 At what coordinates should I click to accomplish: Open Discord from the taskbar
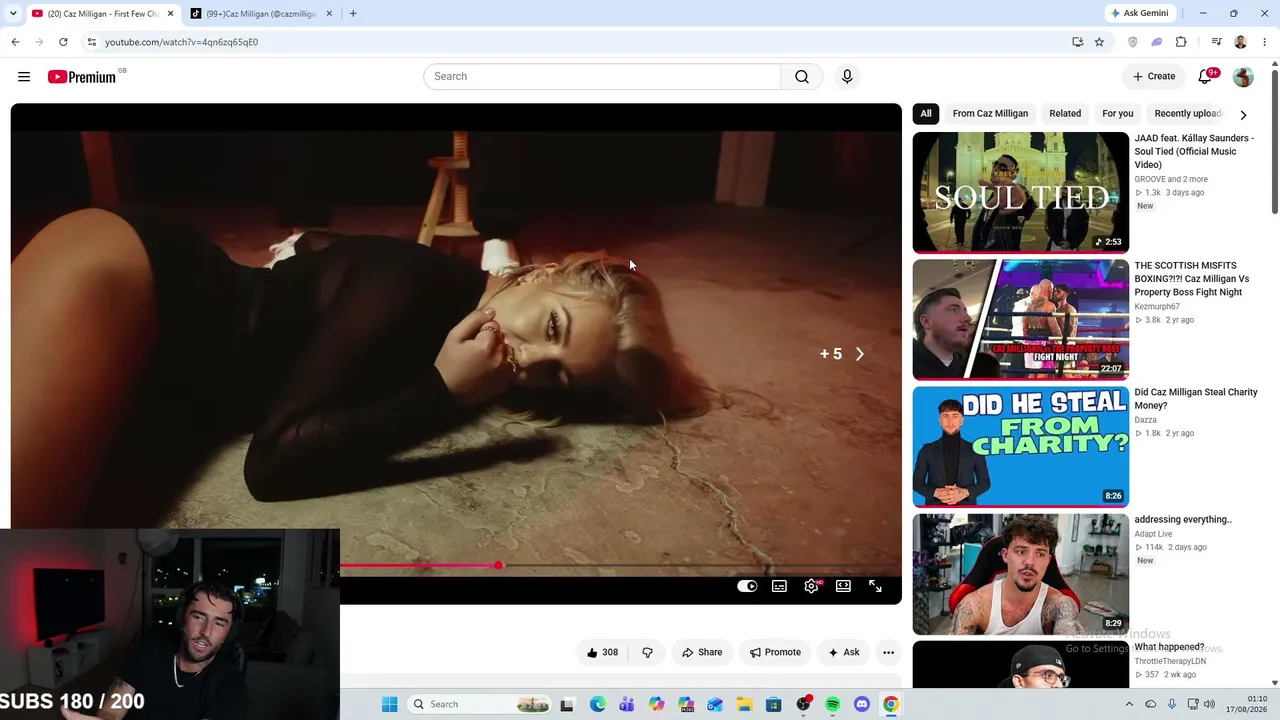862,704
